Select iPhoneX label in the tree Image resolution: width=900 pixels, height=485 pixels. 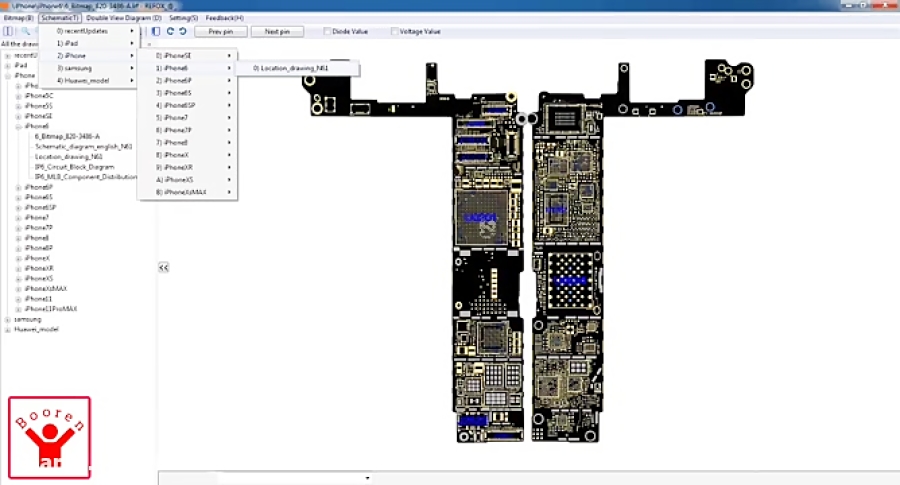click(x=37, y=258)
